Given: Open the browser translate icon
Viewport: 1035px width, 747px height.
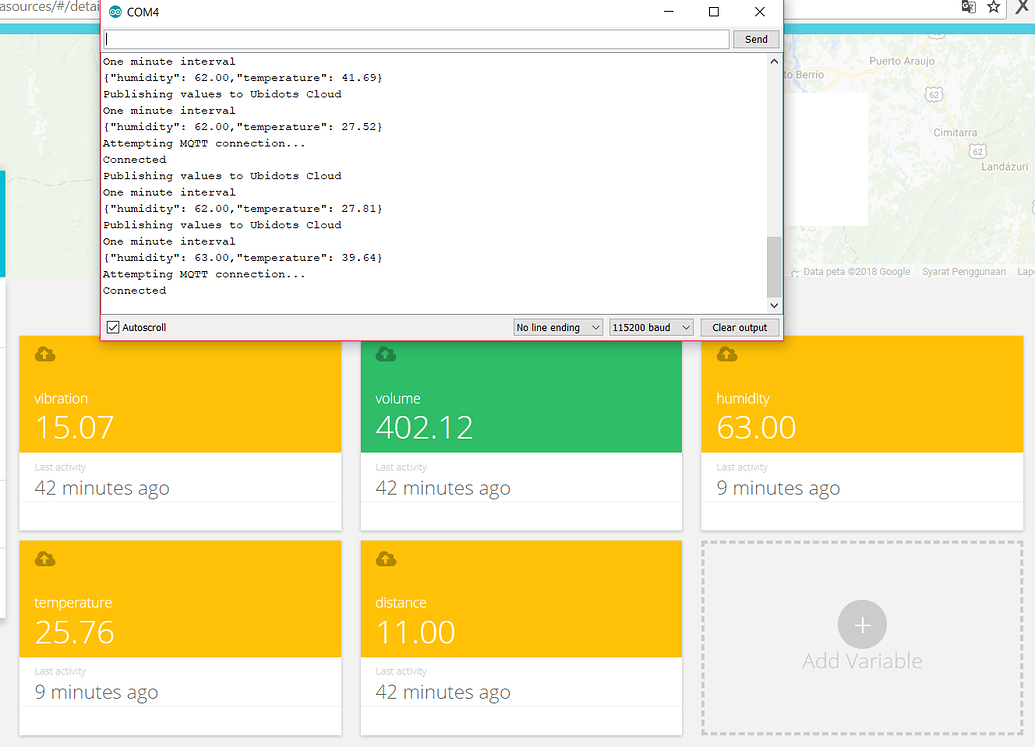Looking at the screenshot, I should 968,7.
